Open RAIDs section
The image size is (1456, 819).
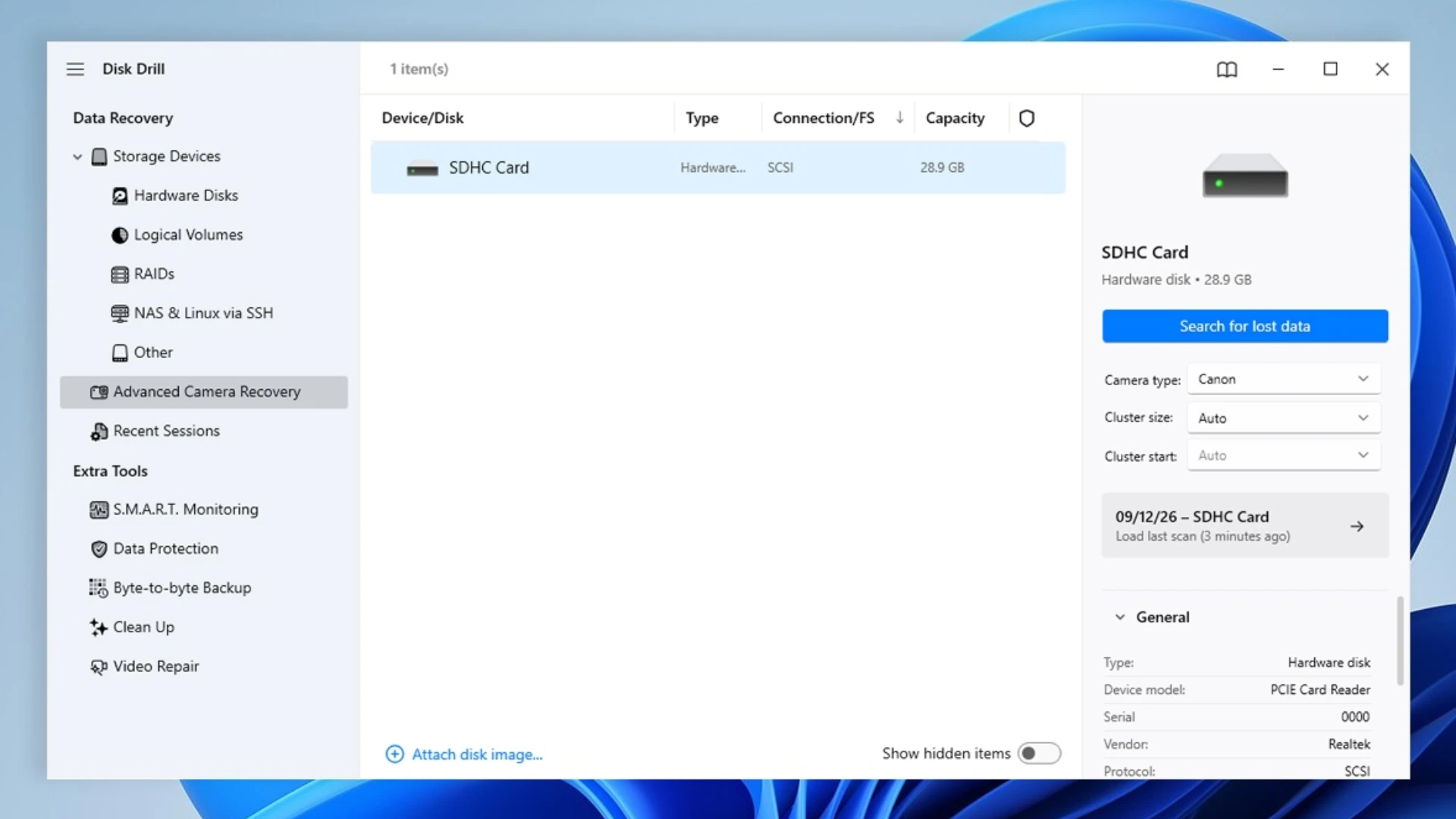(x=154, y=274)
